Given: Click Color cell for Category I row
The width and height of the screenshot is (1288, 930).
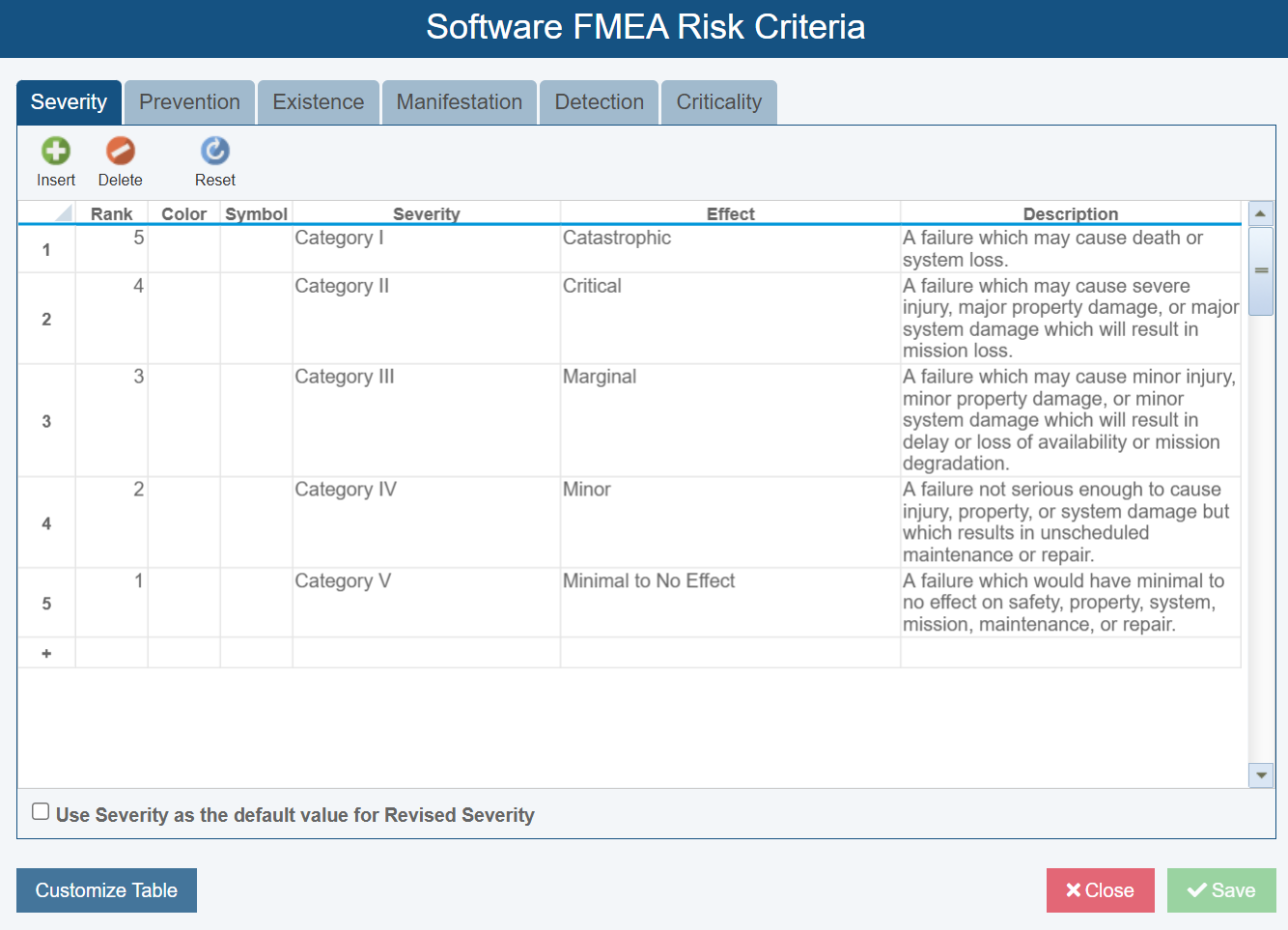Looking at the screenshot, I should tap(184, 249).
